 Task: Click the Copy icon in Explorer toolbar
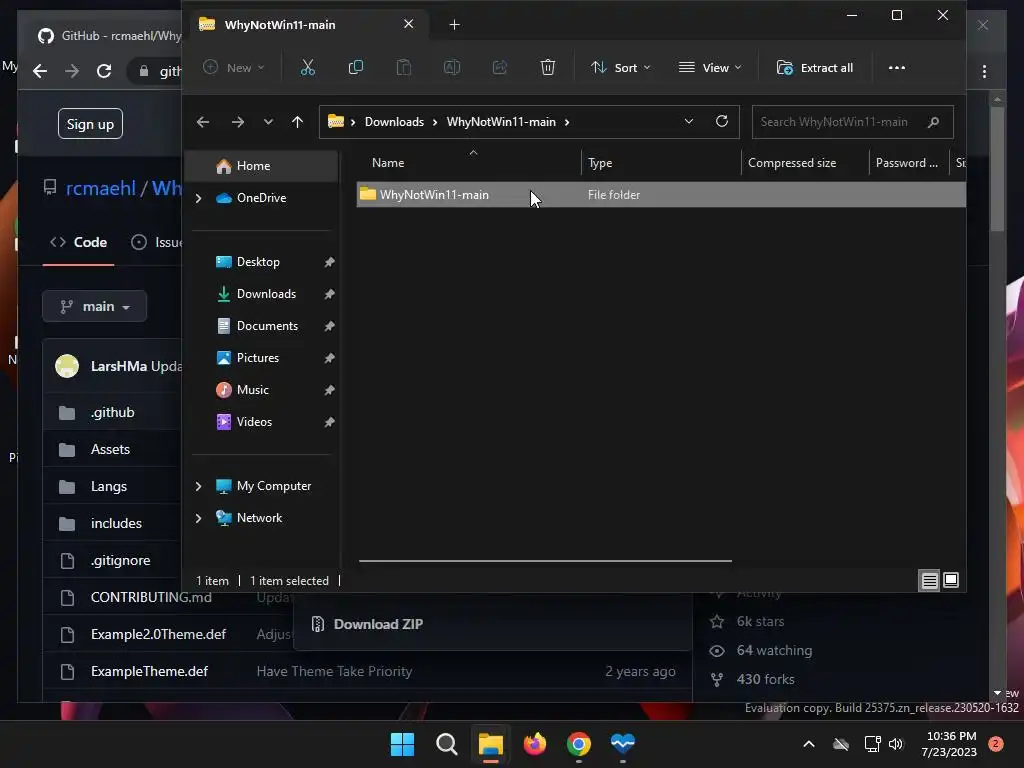coord(356,67)
